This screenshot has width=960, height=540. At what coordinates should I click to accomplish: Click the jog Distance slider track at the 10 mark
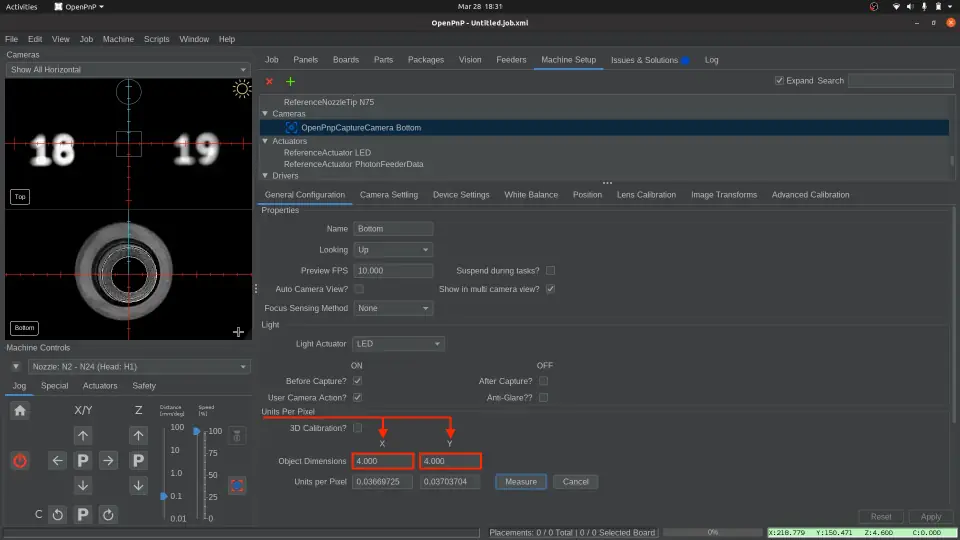pos(164,450)
